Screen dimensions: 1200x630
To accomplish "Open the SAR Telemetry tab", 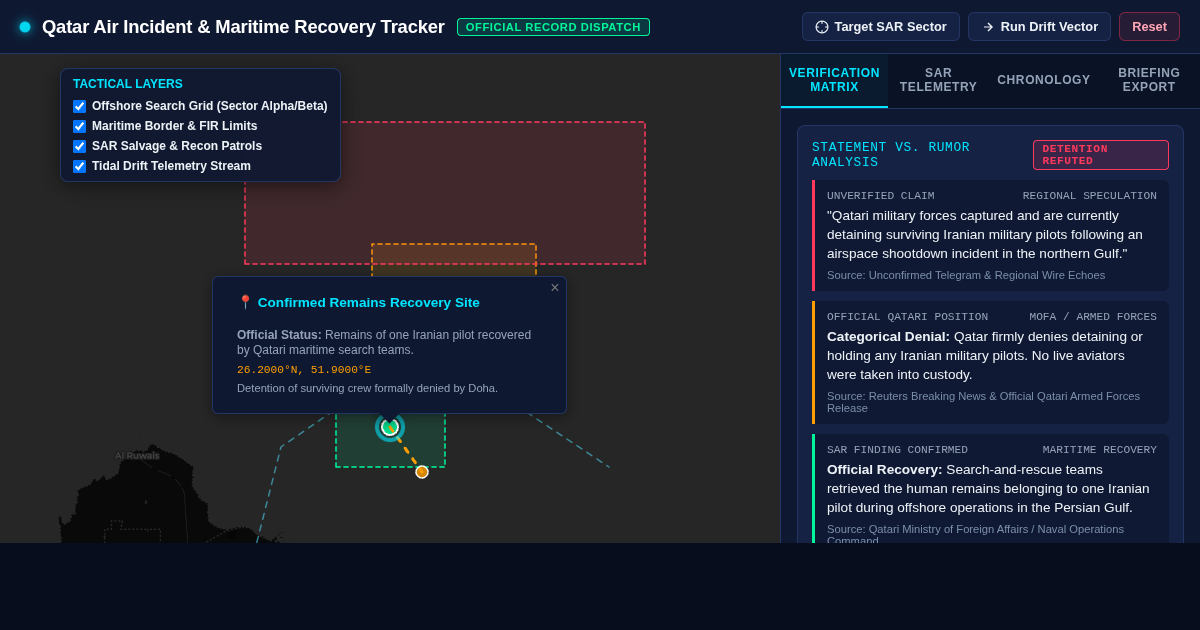I will click(938, 80).
